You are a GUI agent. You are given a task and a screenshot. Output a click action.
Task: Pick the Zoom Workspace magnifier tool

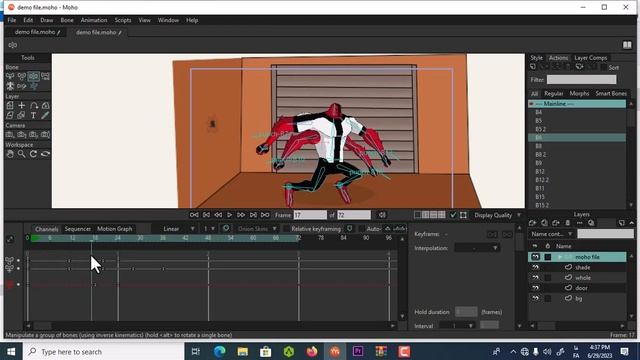(x=22, y=154)
